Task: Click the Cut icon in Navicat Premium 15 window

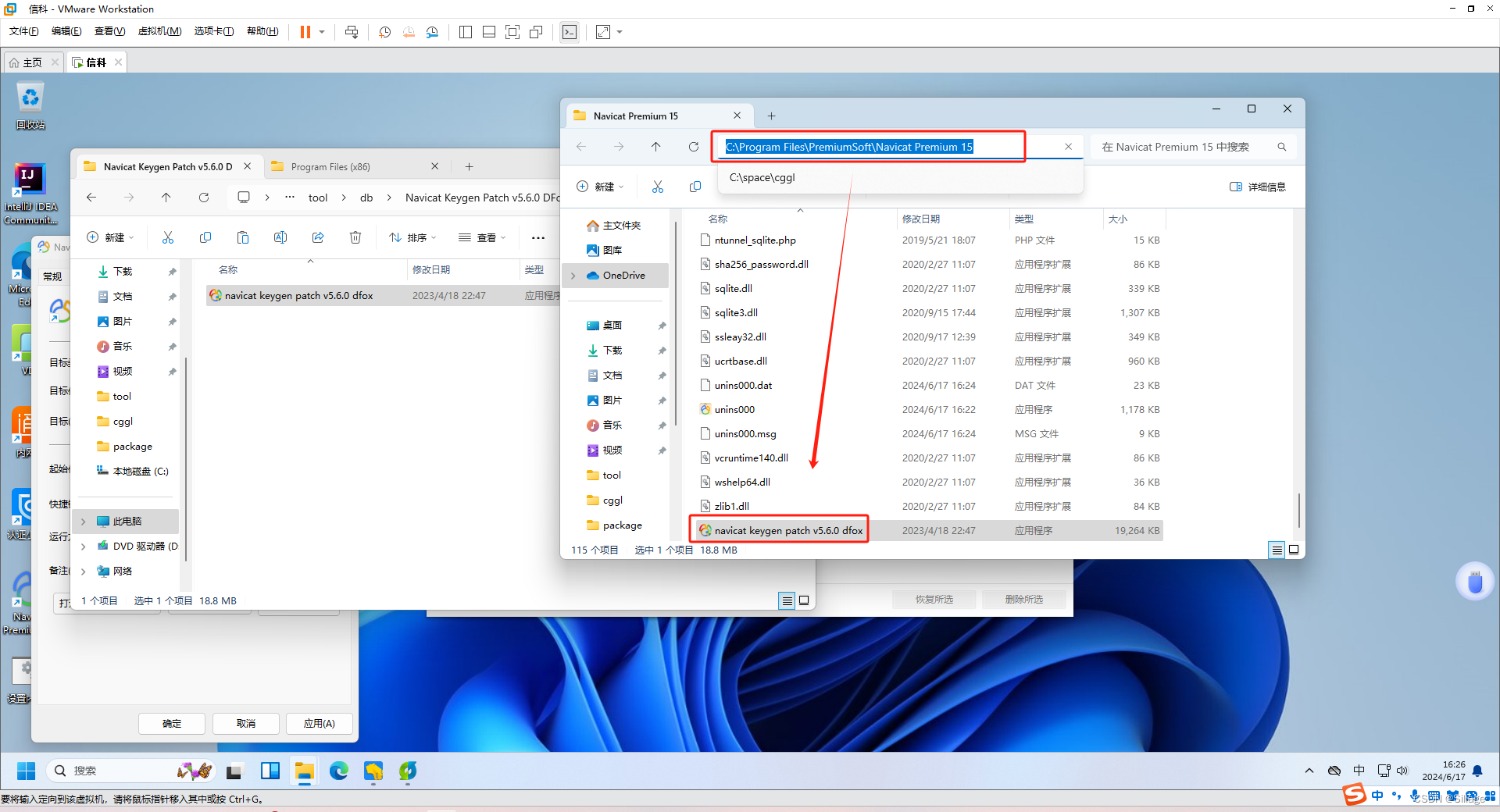Action: pos(658,187)
